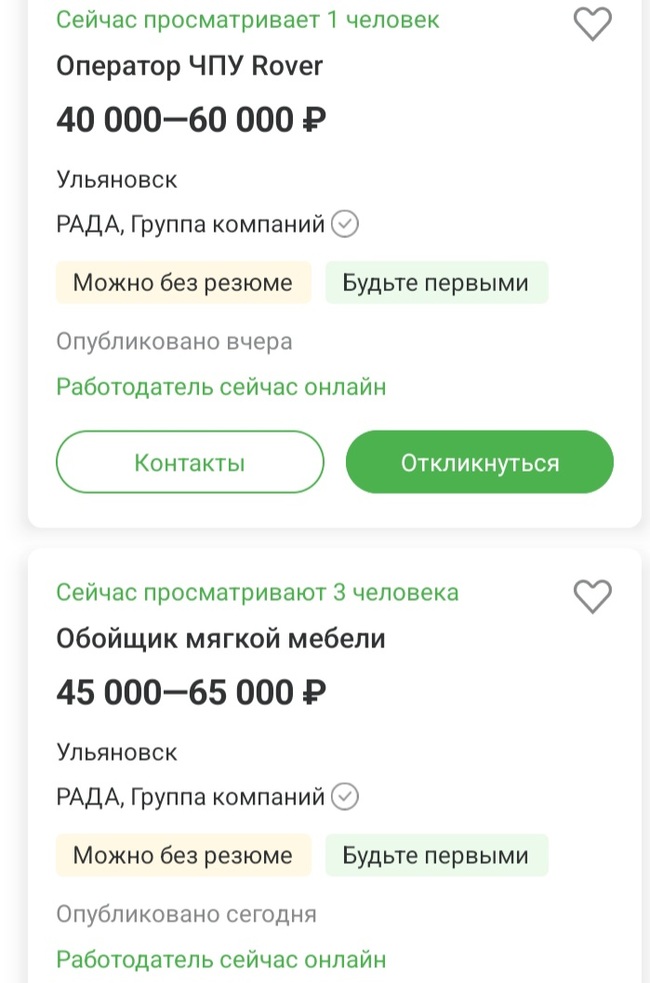
Task: Click verified checkmark in Обойщик мягкой мебели card
Action: pyautogui.click(x=345, y=797)
